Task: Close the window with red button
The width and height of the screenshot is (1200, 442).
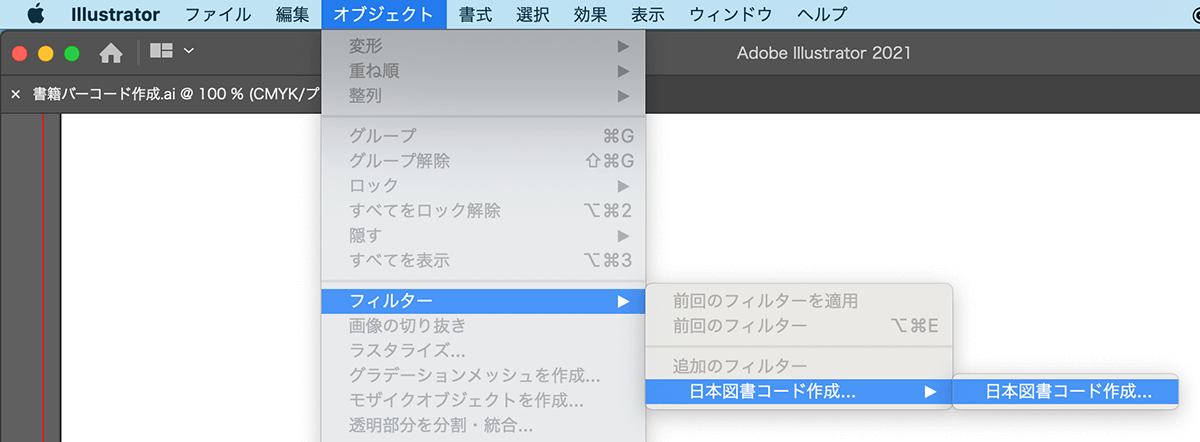Action: click(19, 53)
